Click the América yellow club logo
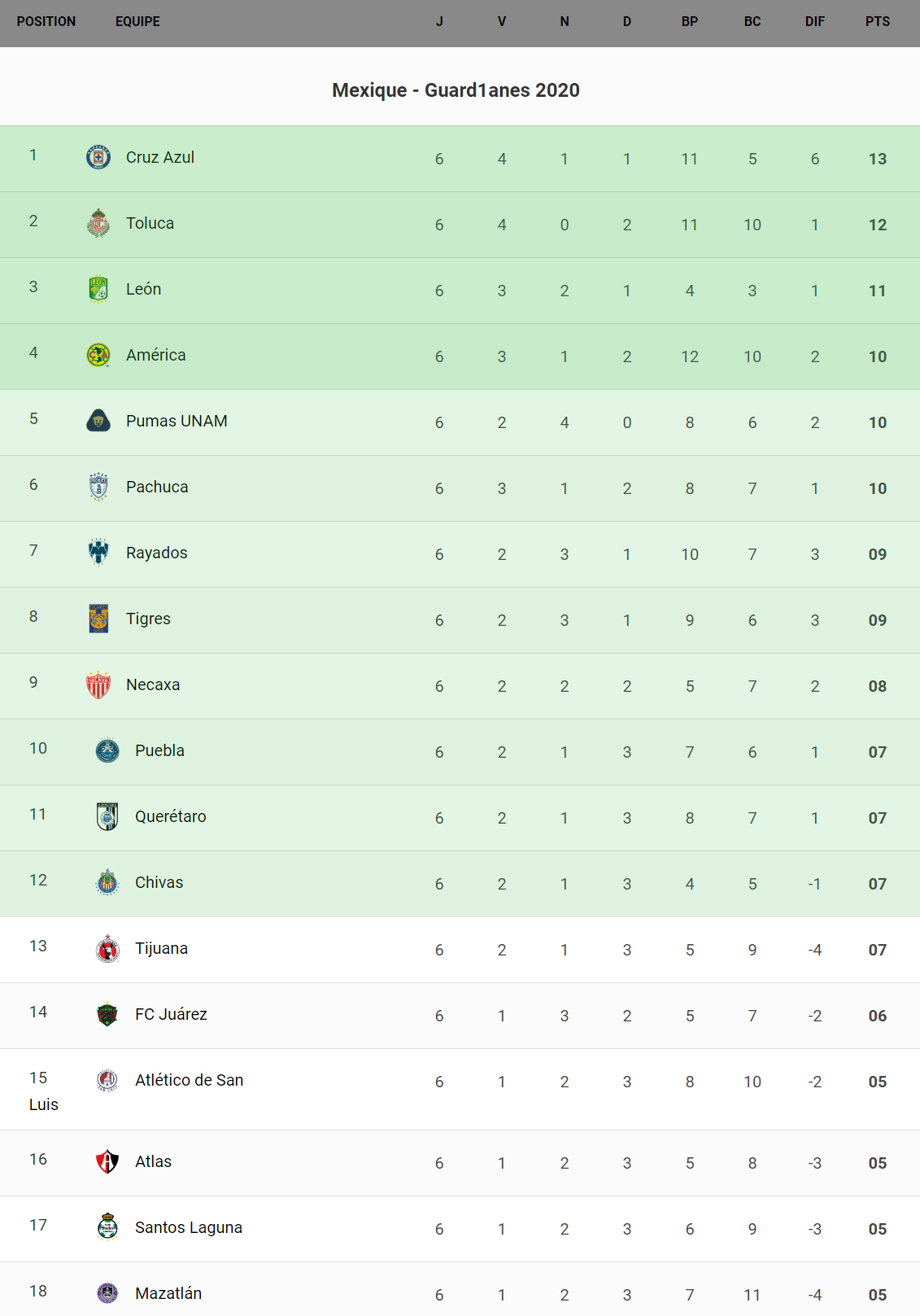The height and width of the screenshot is (1316, 920). (98, 355)
